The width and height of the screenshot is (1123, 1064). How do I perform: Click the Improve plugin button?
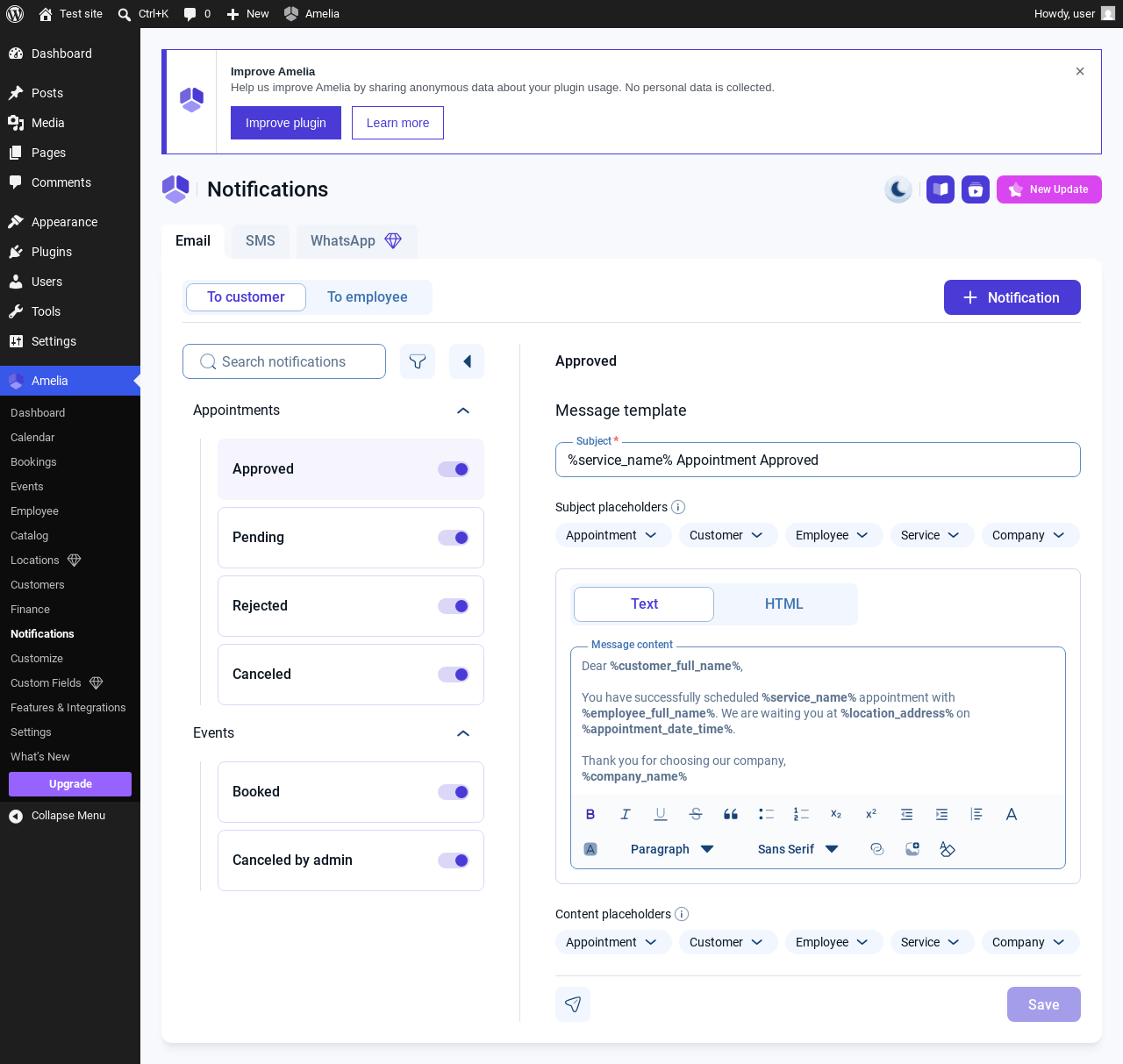pos(286,123)
